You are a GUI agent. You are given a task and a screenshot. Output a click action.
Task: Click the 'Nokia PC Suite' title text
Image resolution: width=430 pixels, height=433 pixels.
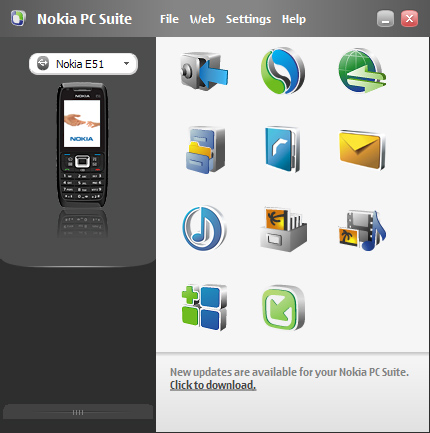pos(84,19)
